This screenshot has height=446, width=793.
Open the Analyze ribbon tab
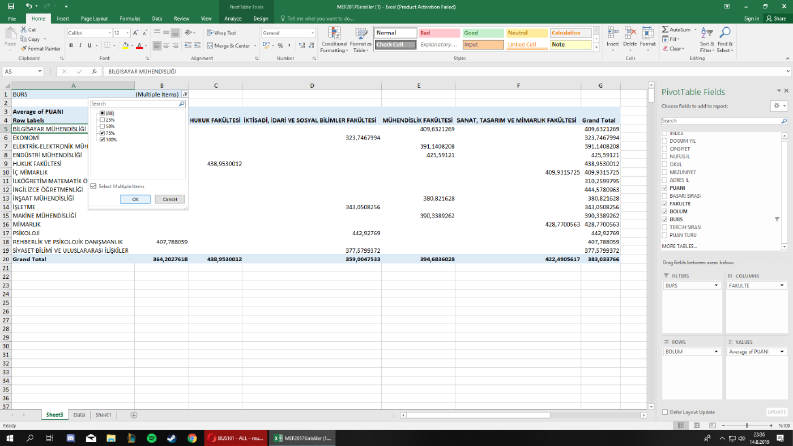233,19
